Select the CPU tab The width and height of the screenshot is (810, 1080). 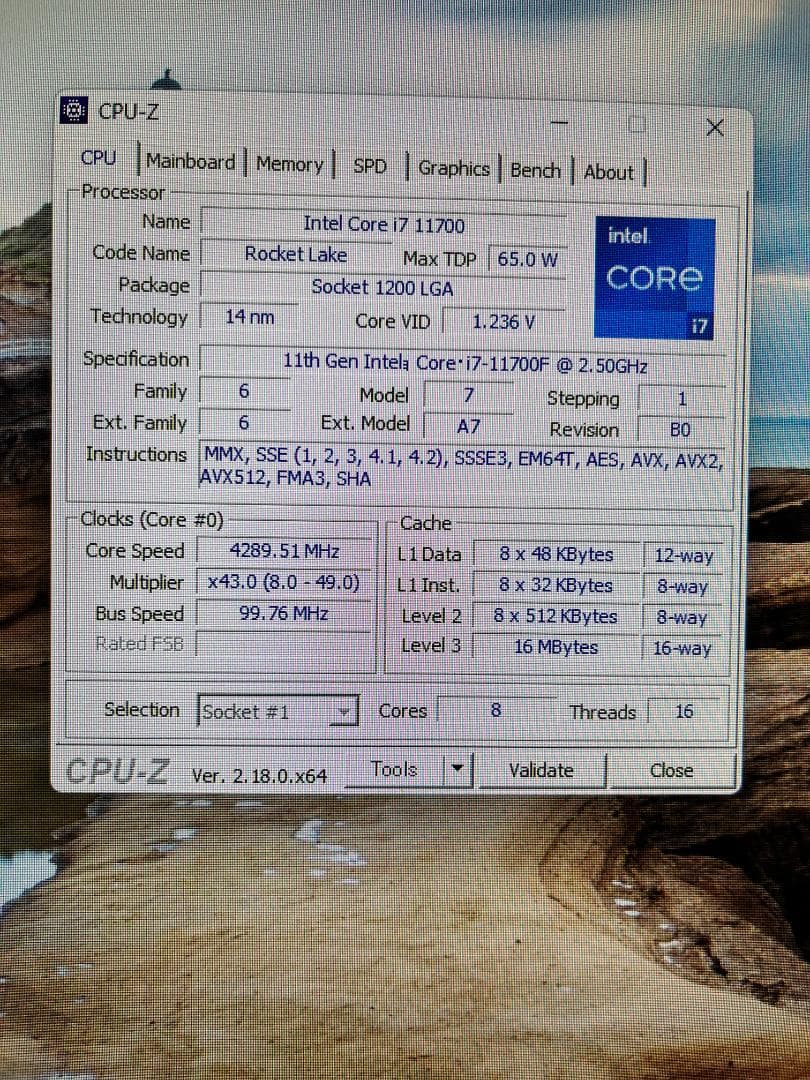coord(99,158)
